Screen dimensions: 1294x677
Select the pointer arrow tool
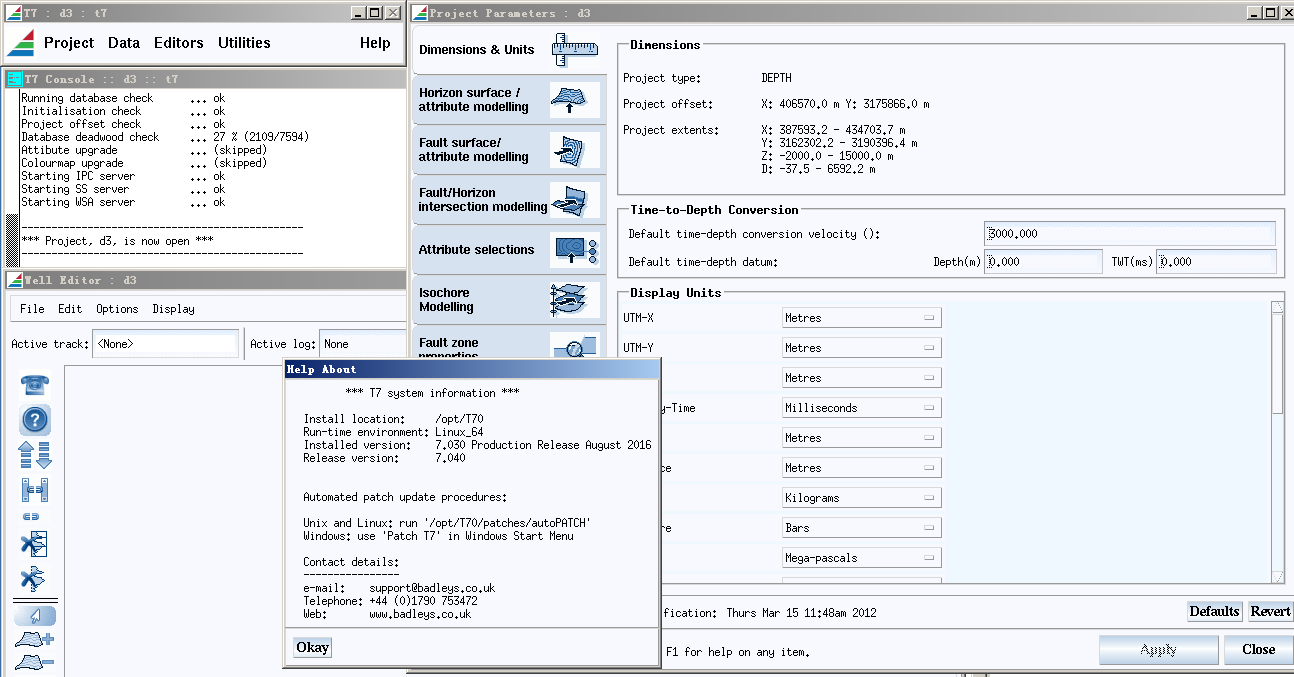coord(35,615)
